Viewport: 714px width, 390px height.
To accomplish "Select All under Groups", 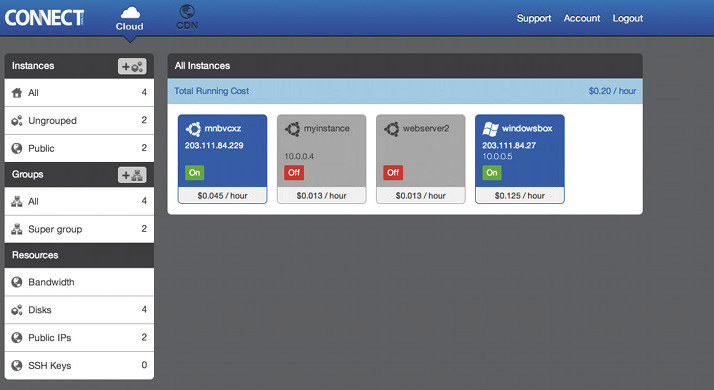I will tap(79, 201).
